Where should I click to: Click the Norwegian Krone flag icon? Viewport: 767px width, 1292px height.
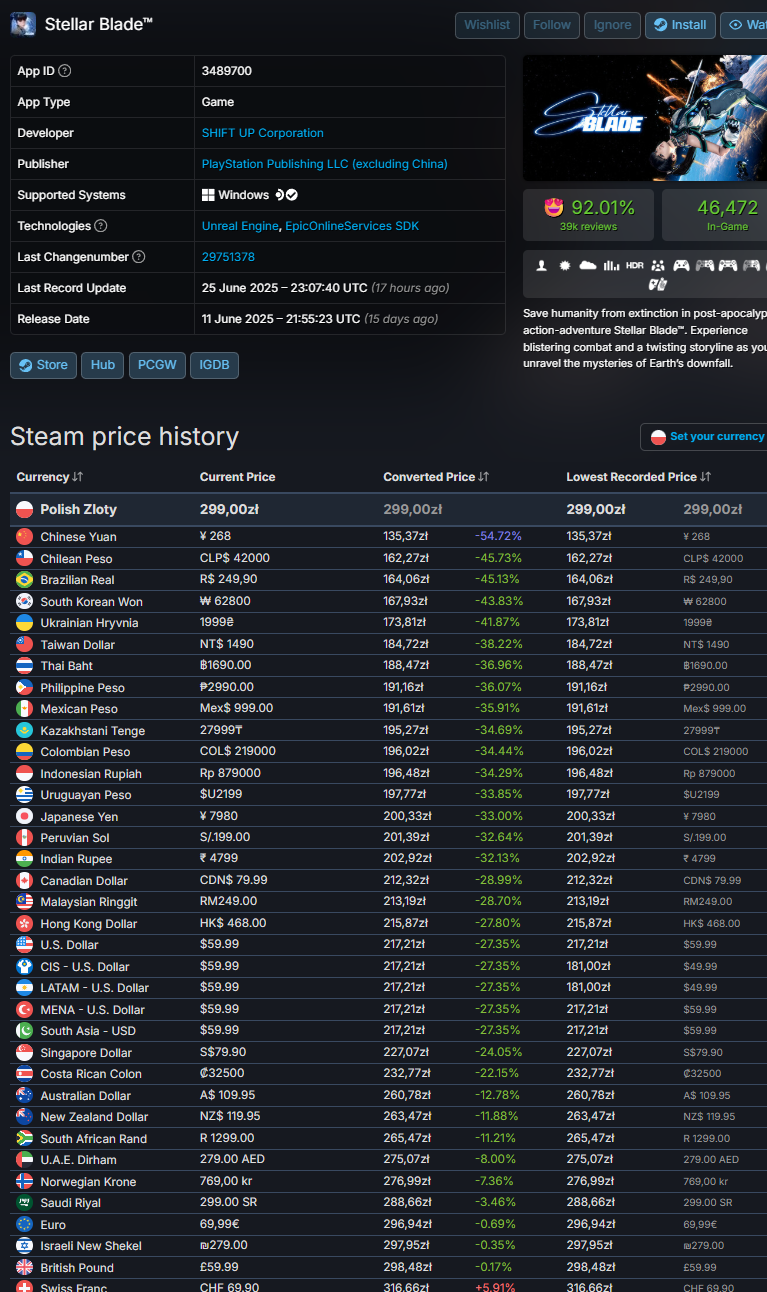[25, 1181]
